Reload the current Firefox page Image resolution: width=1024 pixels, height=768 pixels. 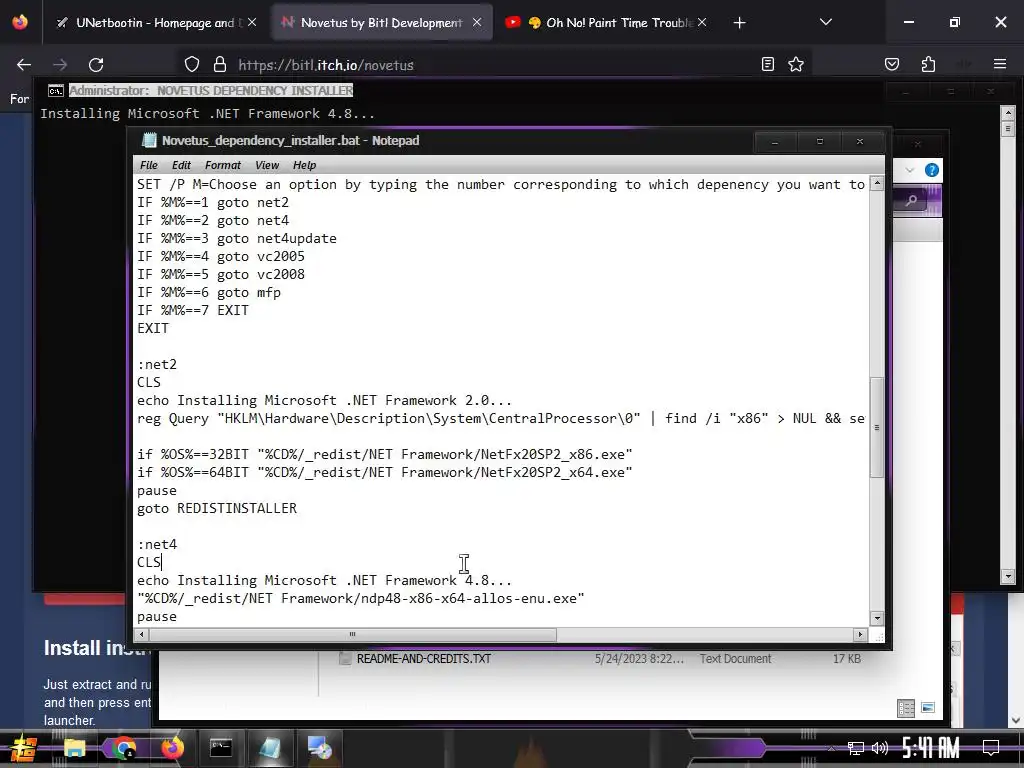(96, 65)
